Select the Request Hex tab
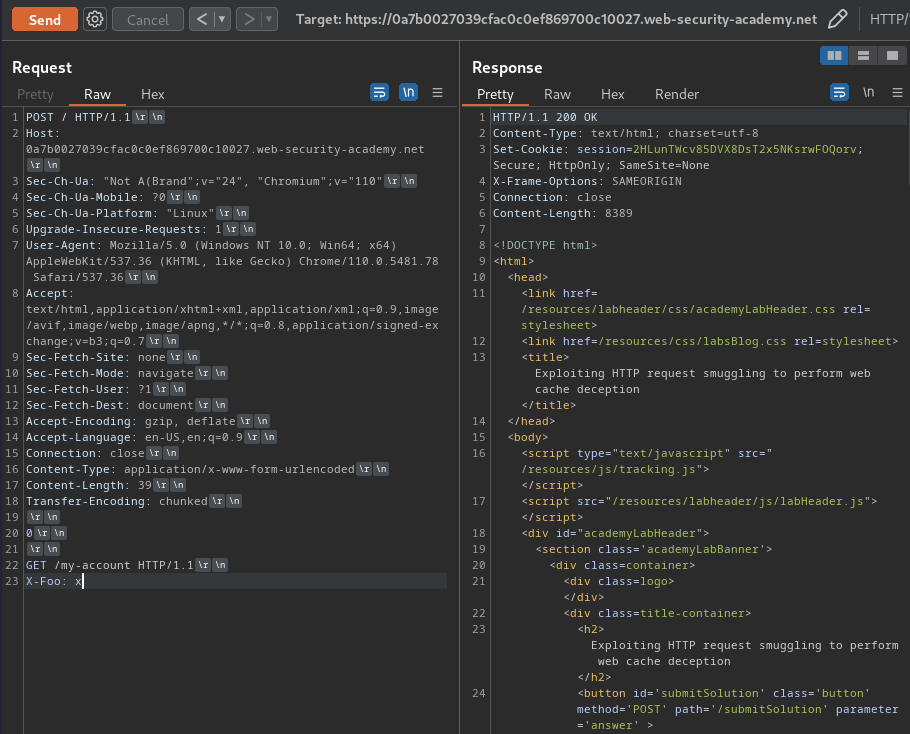The width and height of the screenshot is (910, 734). pos(153,94)
